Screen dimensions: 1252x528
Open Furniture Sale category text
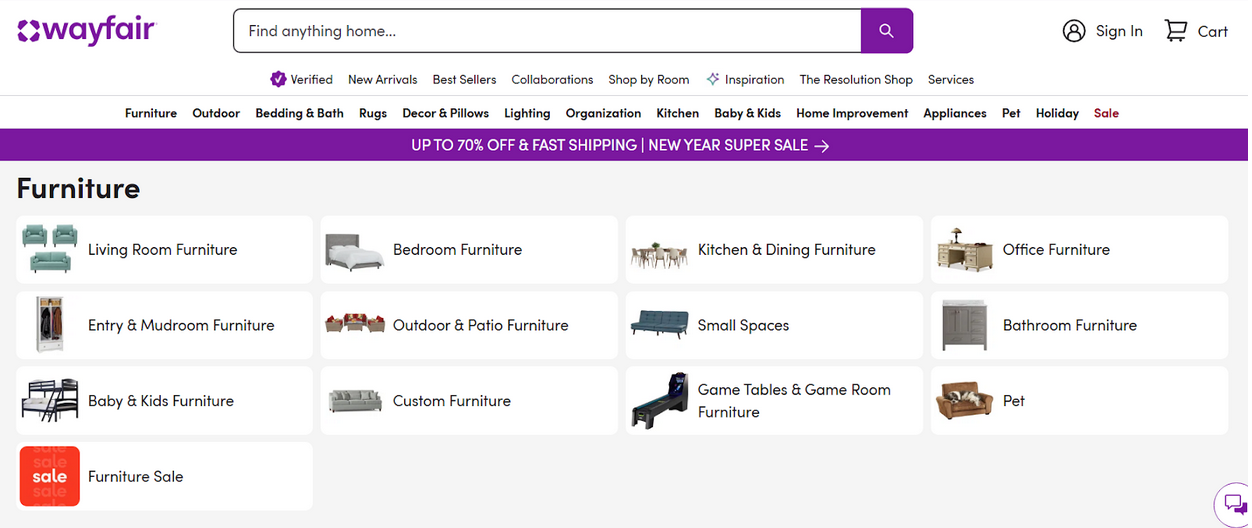click(x=136, y=477)
